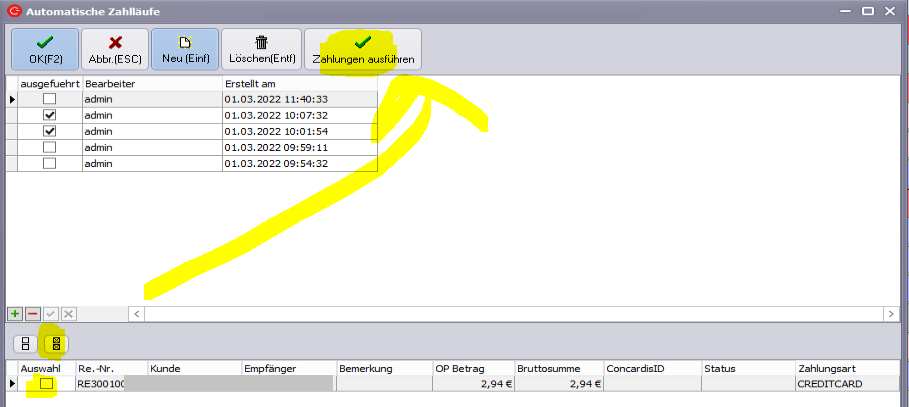The image size is (909, 407).
Task: Click the OK(F2) confirm button
Action: [x=43, y=49]
